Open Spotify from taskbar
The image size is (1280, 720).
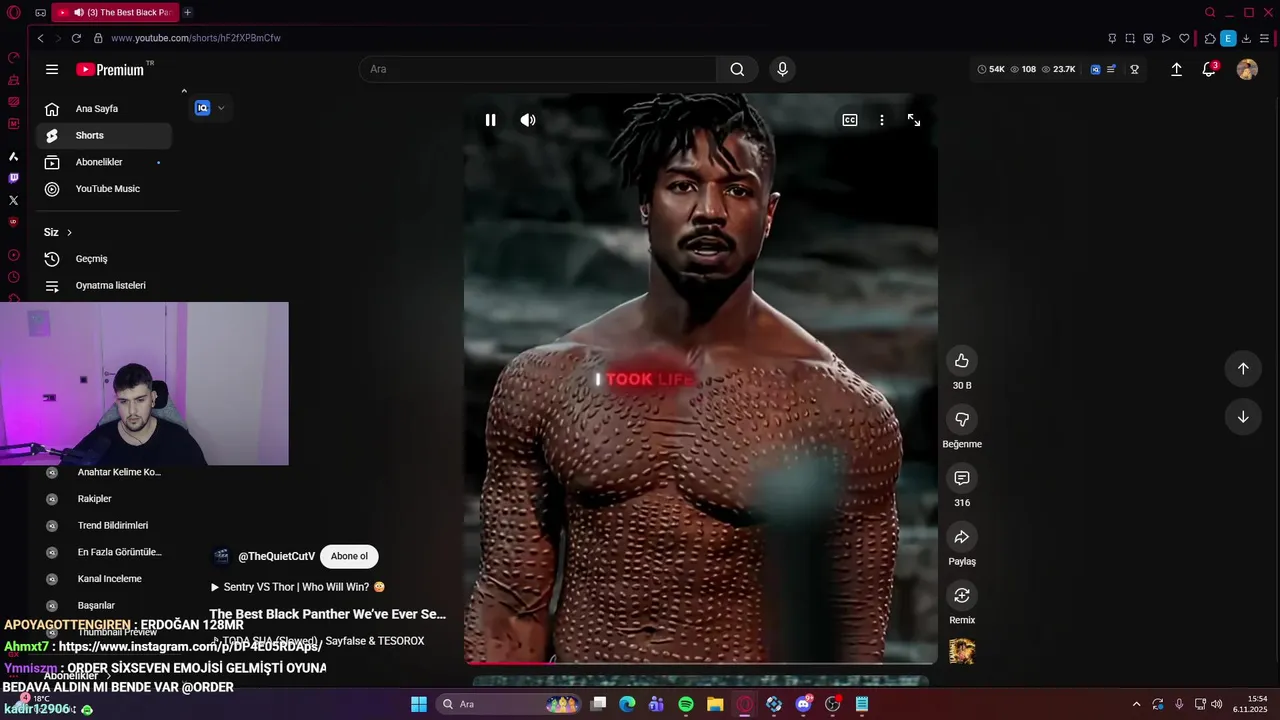pyautogui.click(x=686, y=704)
